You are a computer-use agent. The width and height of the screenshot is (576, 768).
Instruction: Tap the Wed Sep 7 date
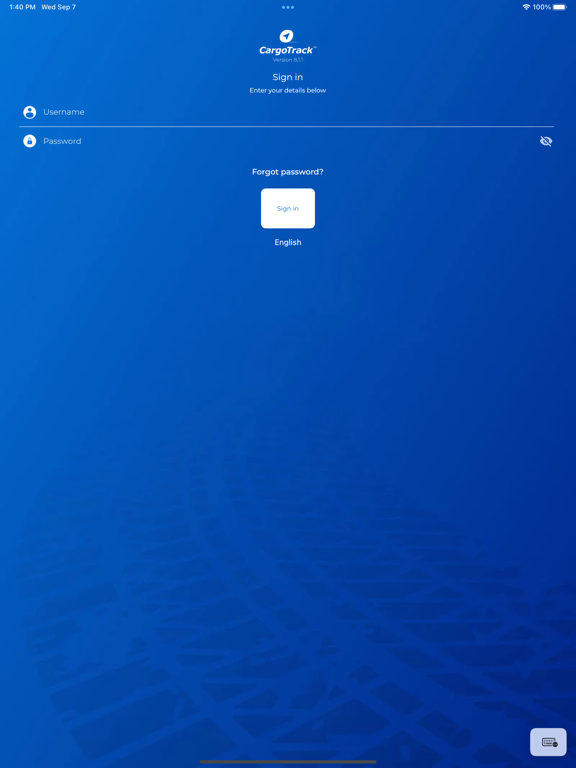[59, 7]
